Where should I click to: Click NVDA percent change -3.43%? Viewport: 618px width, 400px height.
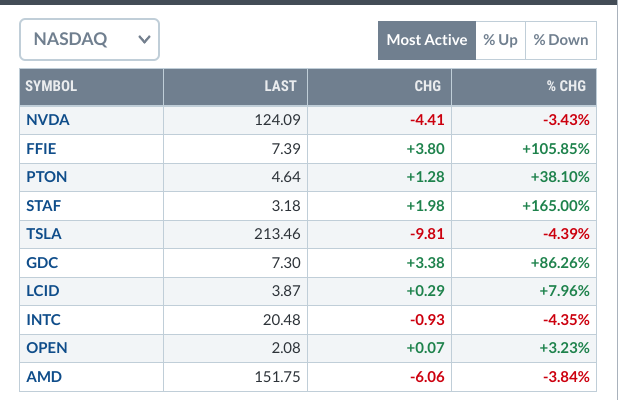pos(566,120)
